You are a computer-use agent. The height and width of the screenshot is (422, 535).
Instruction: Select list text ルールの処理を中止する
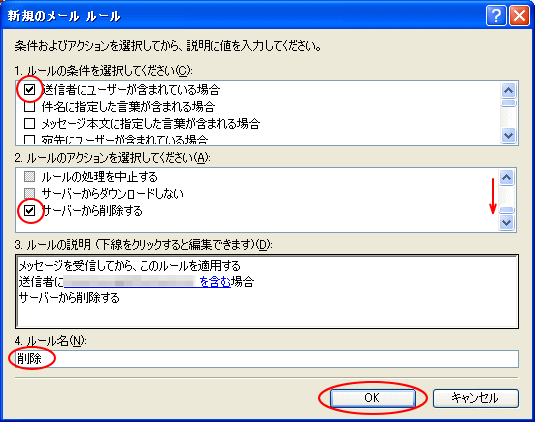(x=100, y=177)
